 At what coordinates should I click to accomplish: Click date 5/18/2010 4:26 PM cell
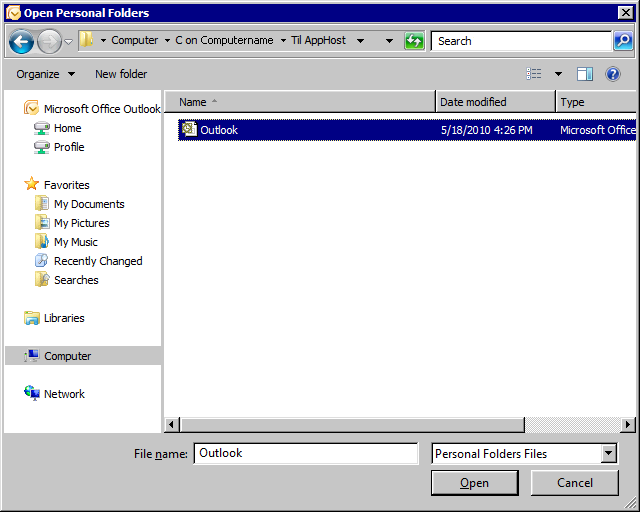click(487, 130)
